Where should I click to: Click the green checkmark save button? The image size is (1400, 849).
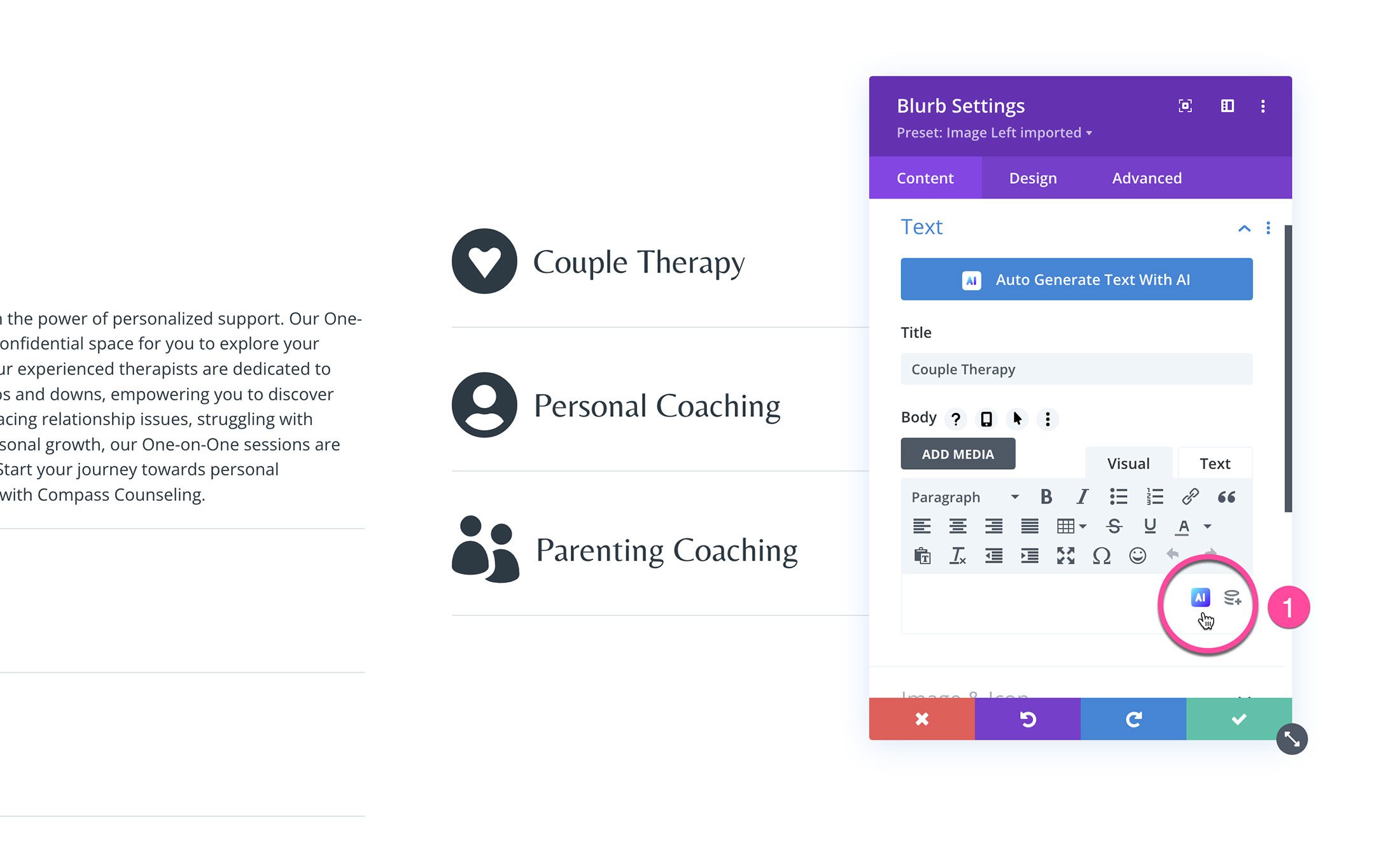pyautogui.click(x=1237, y=718)
